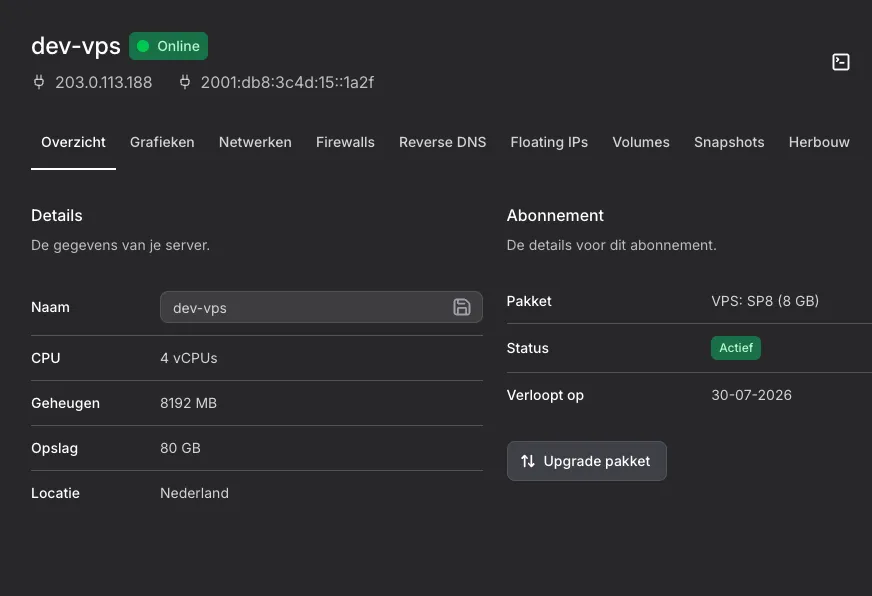Click the VPS: SP8 (8 GB) package value
Image resolution: width=872 pixels, height=596 pixels.
pyautogui.click(x=765, y=301)
